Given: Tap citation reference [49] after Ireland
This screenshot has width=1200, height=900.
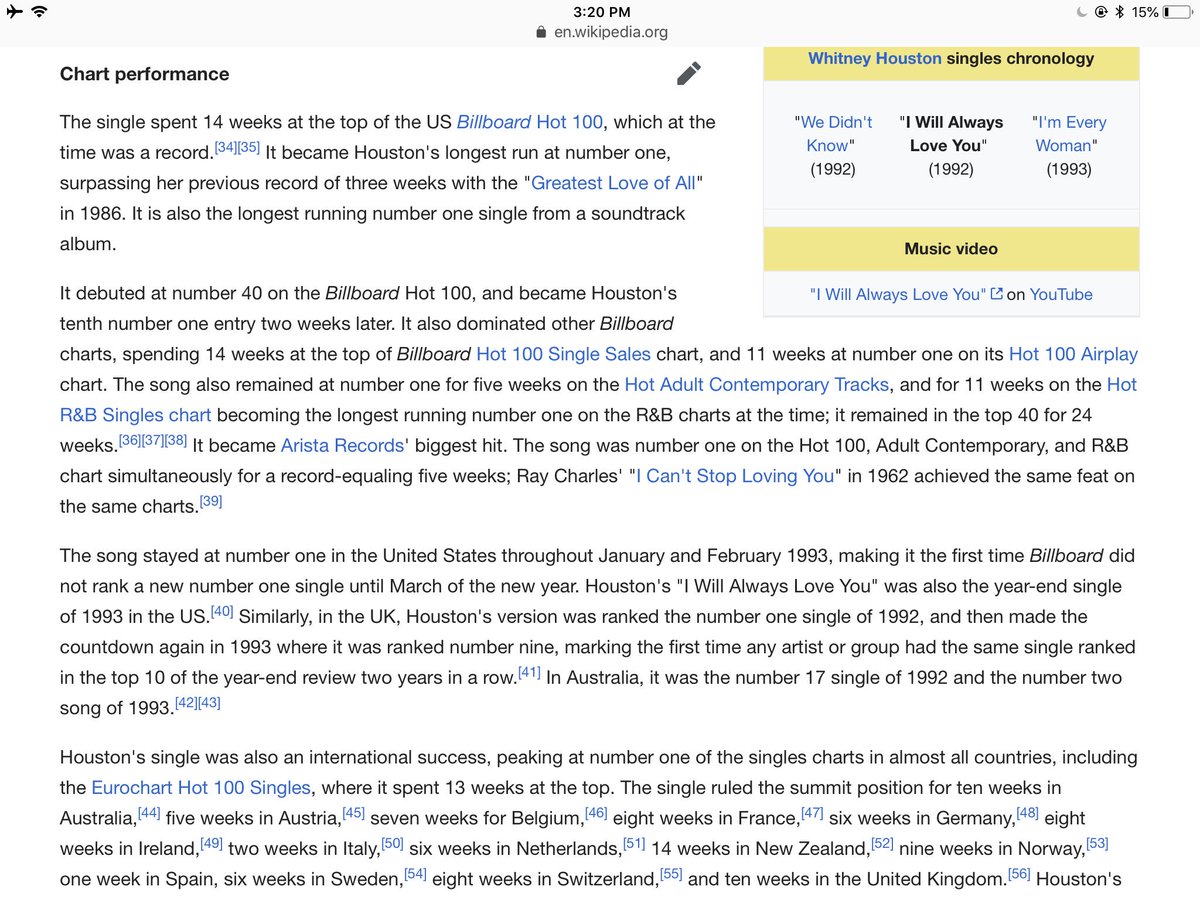Looking at the screenshot, I should 211,844.
